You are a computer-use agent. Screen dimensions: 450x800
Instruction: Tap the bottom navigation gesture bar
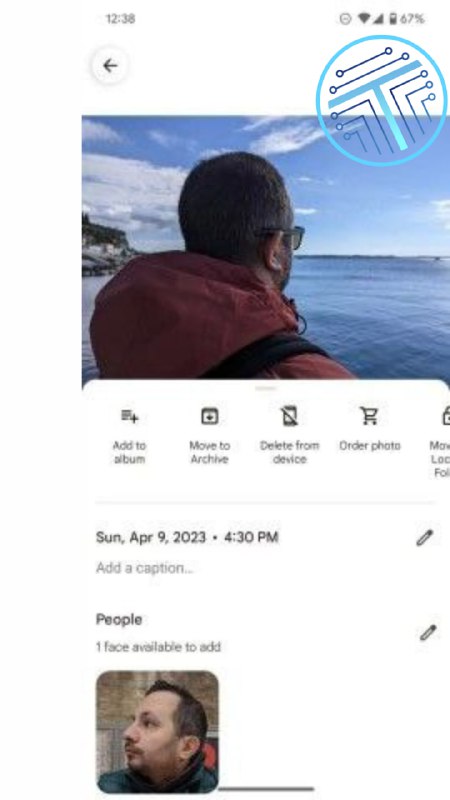pyautogui.click(x=266, y=789)
